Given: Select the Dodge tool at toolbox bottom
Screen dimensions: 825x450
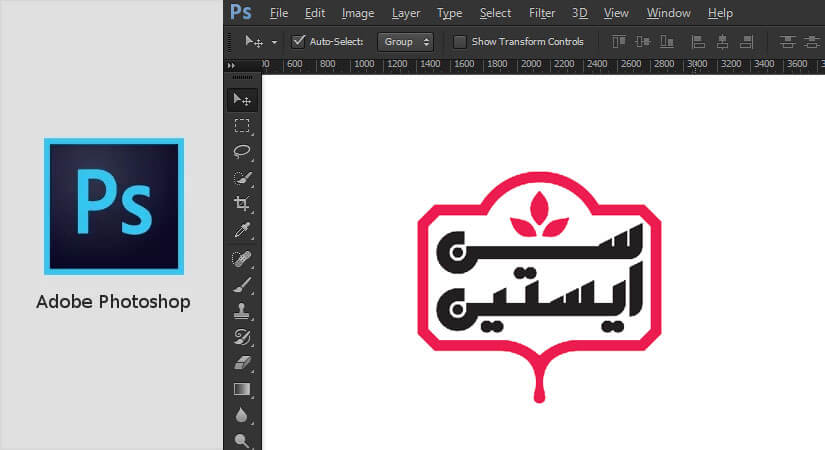Looking at the screenshot, I should pyautogui.click(x=242, y=441).
